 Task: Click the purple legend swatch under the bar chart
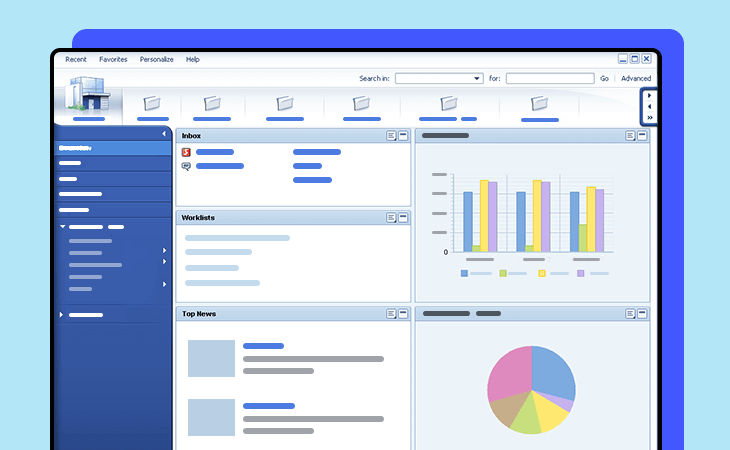tap(581, 274)
